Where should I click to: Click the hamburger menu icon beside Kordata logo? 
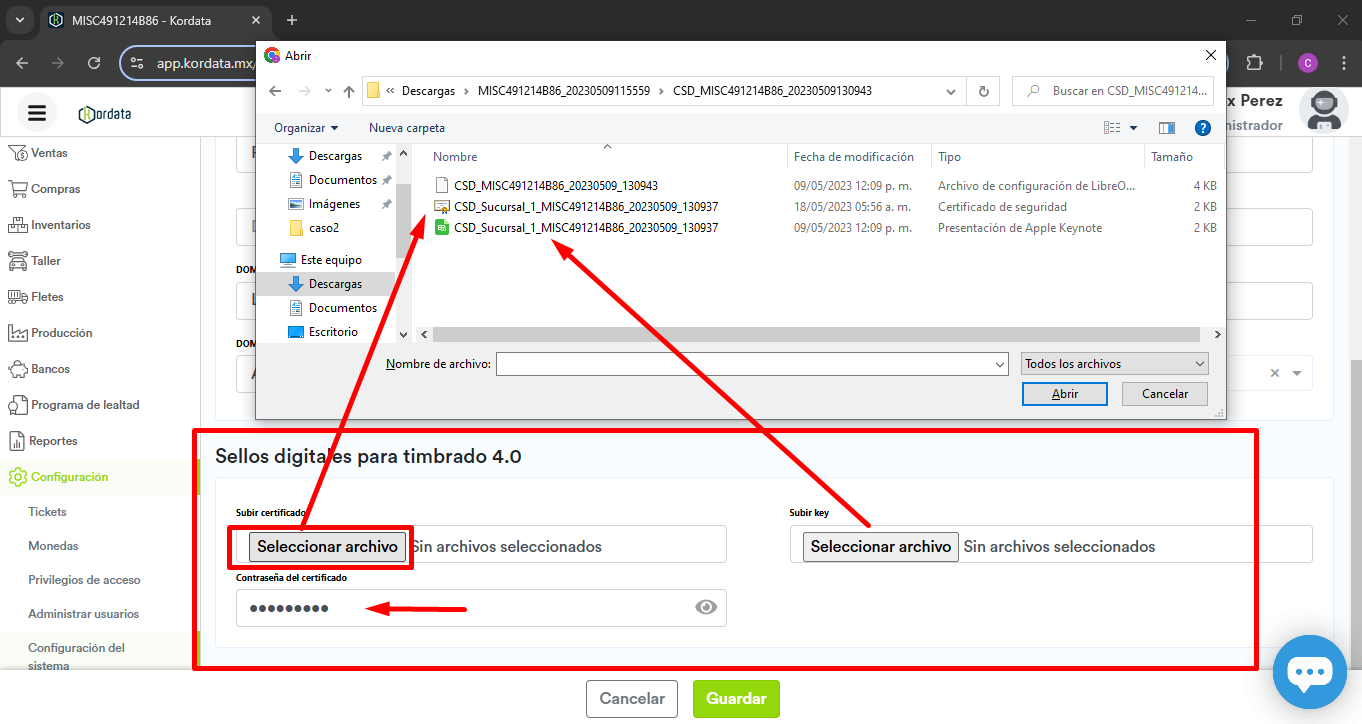click(x=37, y=113)
